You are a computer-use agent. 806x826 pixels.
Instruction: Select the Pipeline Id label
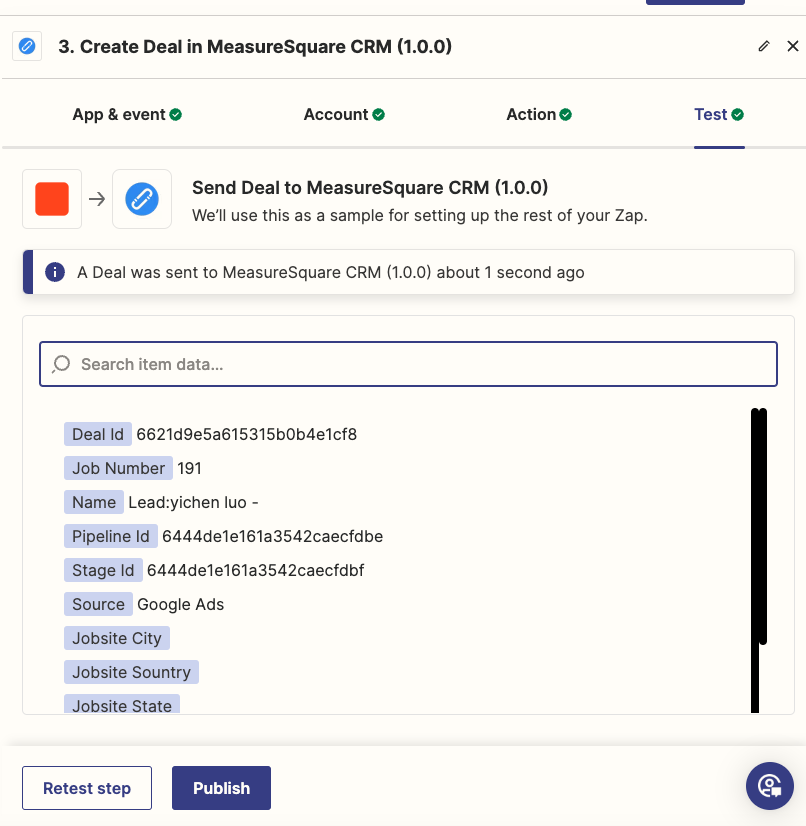(111, 536)
